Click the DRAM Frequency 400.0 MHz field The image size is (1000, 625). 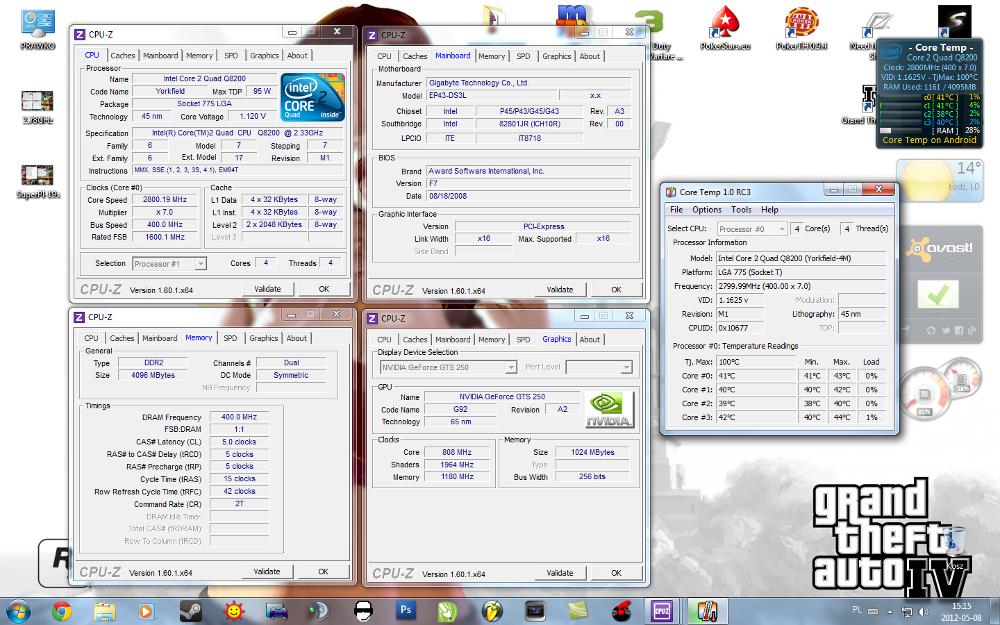point(239,416)
